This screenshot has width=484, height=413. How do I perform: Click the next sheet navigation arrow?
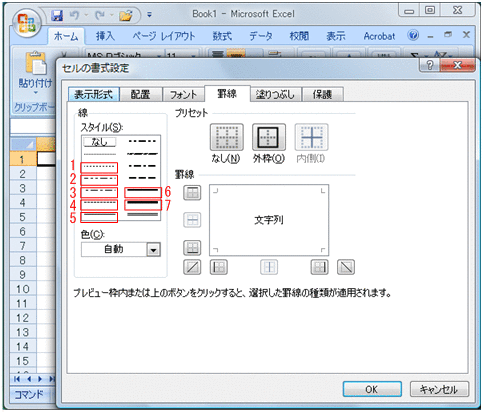click(40, 379)
